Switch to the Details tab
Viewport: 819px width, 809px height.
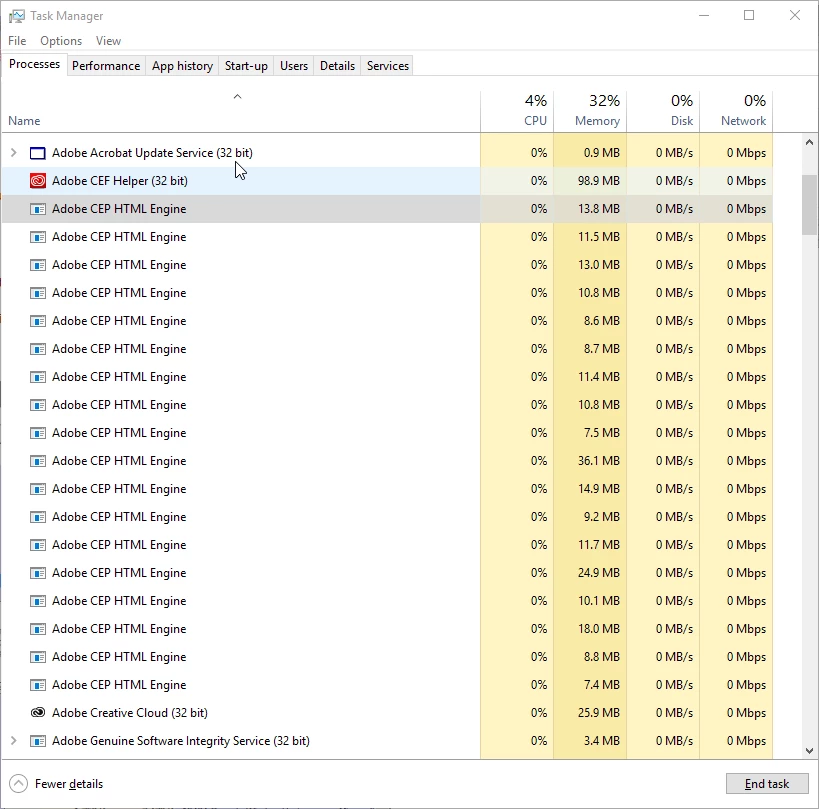pyautogui.click(x=337, y=66)
